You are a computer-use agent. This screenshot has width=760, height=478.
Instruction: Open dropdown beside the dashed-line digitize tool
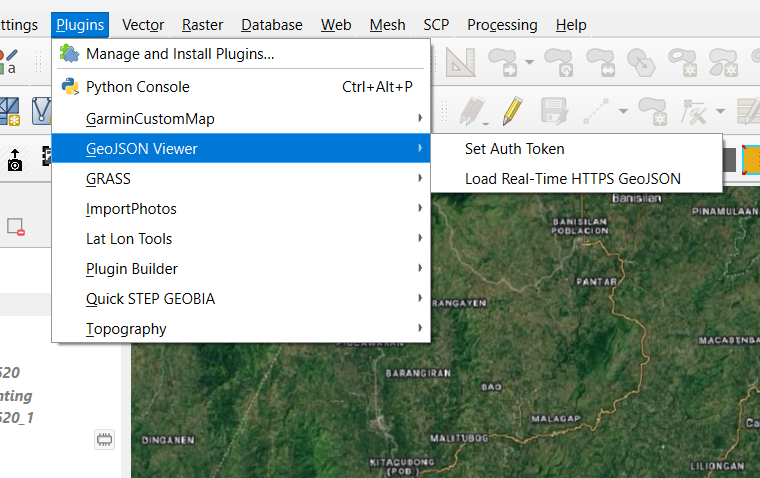[x=623, y=112]
